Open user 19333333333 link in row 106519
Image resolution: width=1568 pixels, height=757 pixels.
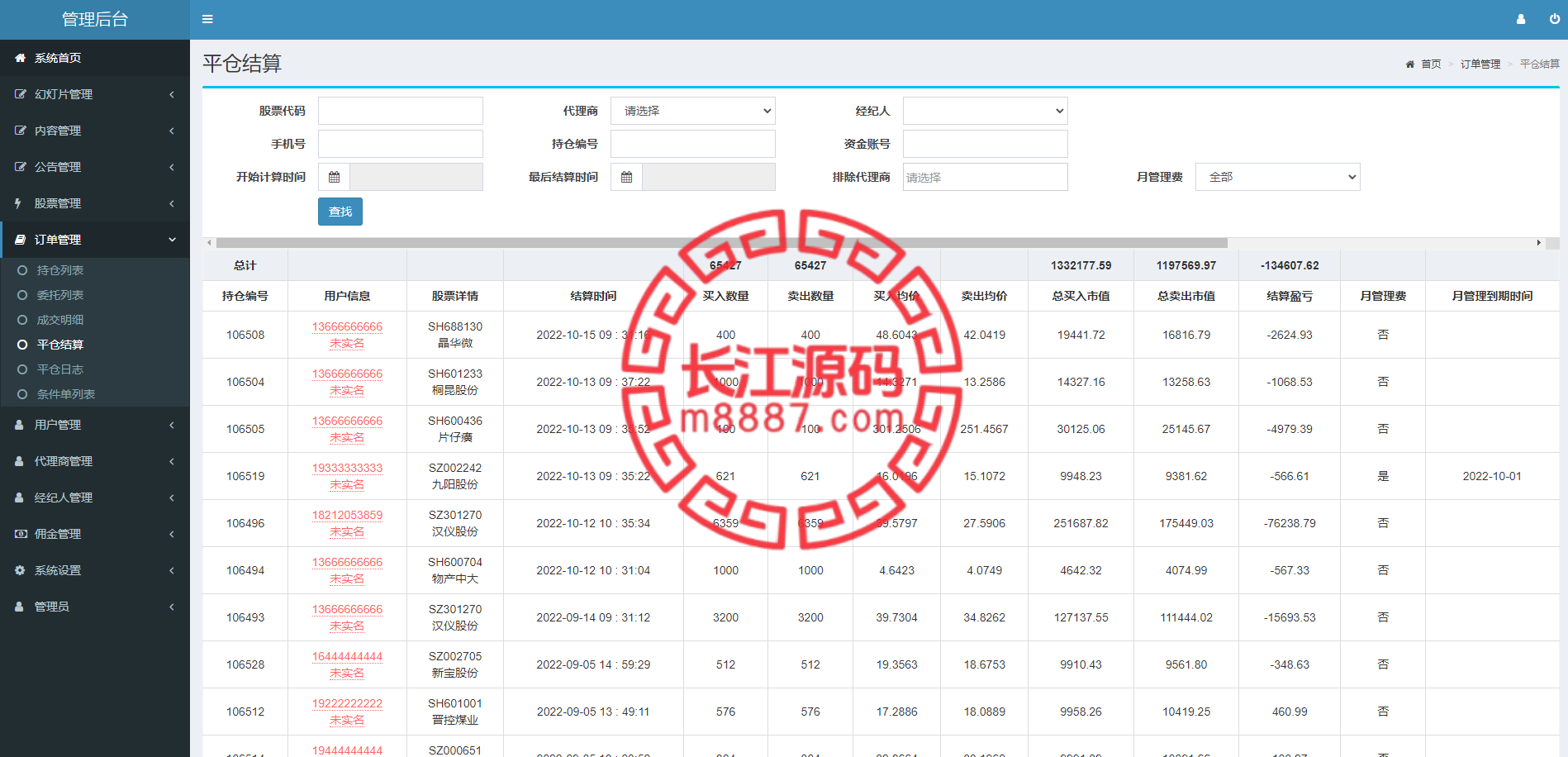coord(347,468)
